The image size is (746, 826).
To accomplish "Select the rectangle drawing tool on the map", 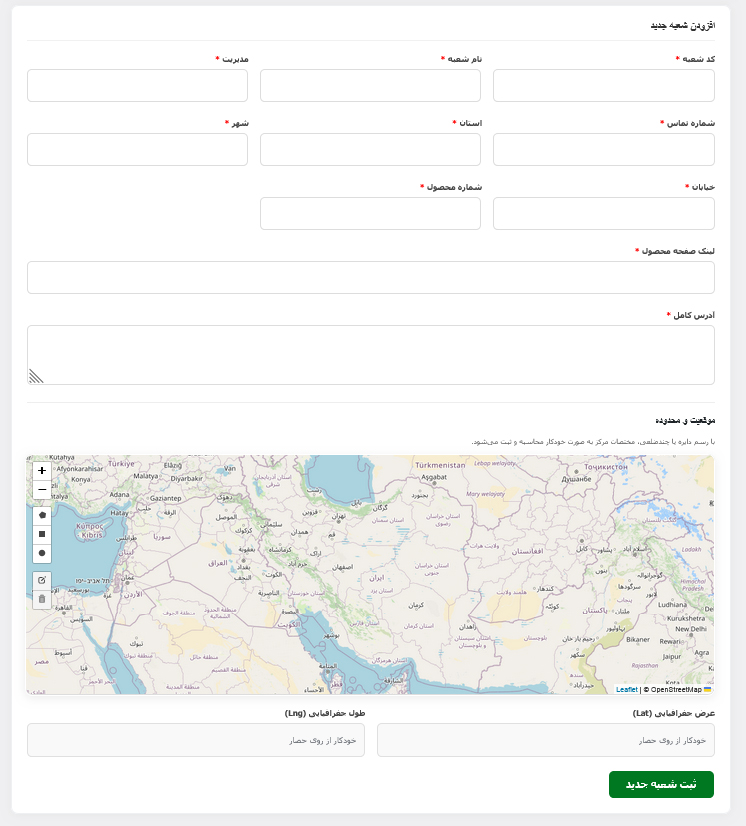I will pos(40,534).
